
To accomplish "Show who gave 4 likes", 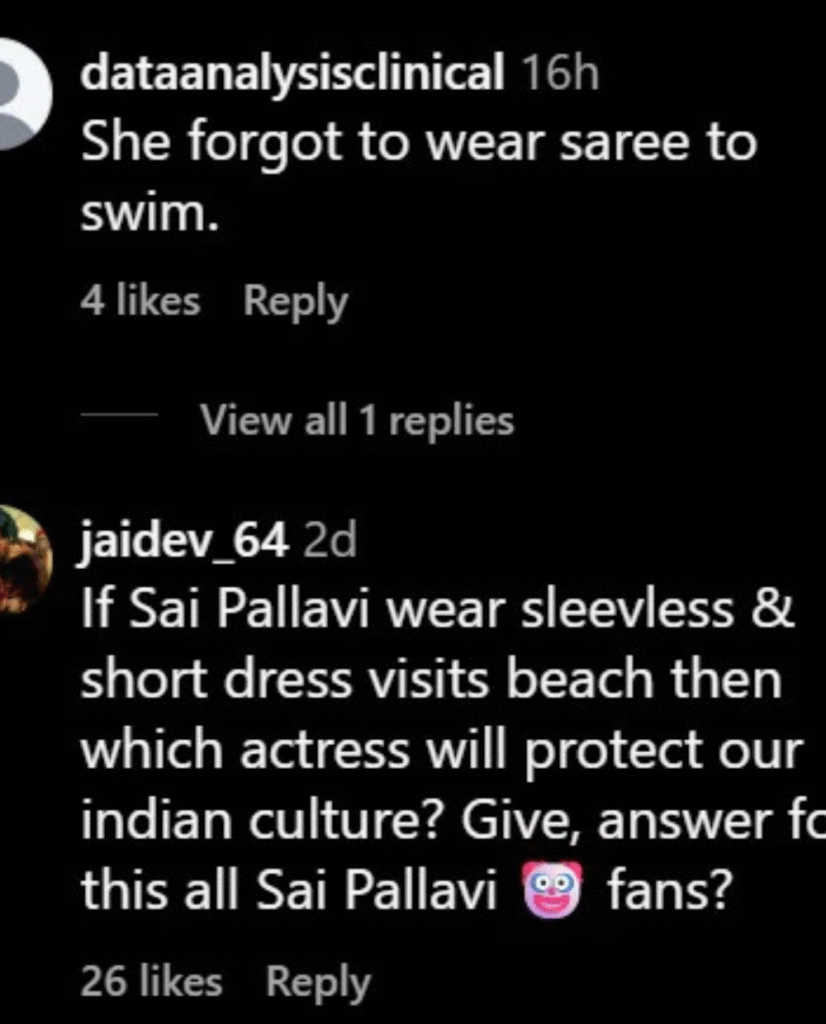I will 140,302.
